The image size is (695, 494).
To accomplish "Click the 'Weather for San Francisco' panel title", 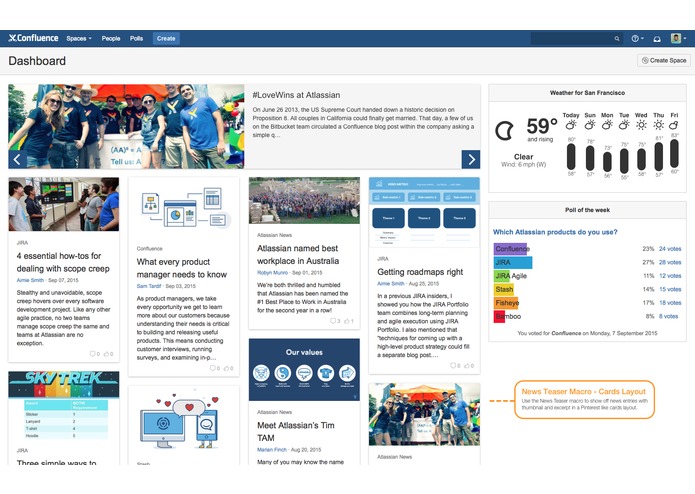I will tap(587, 93).
